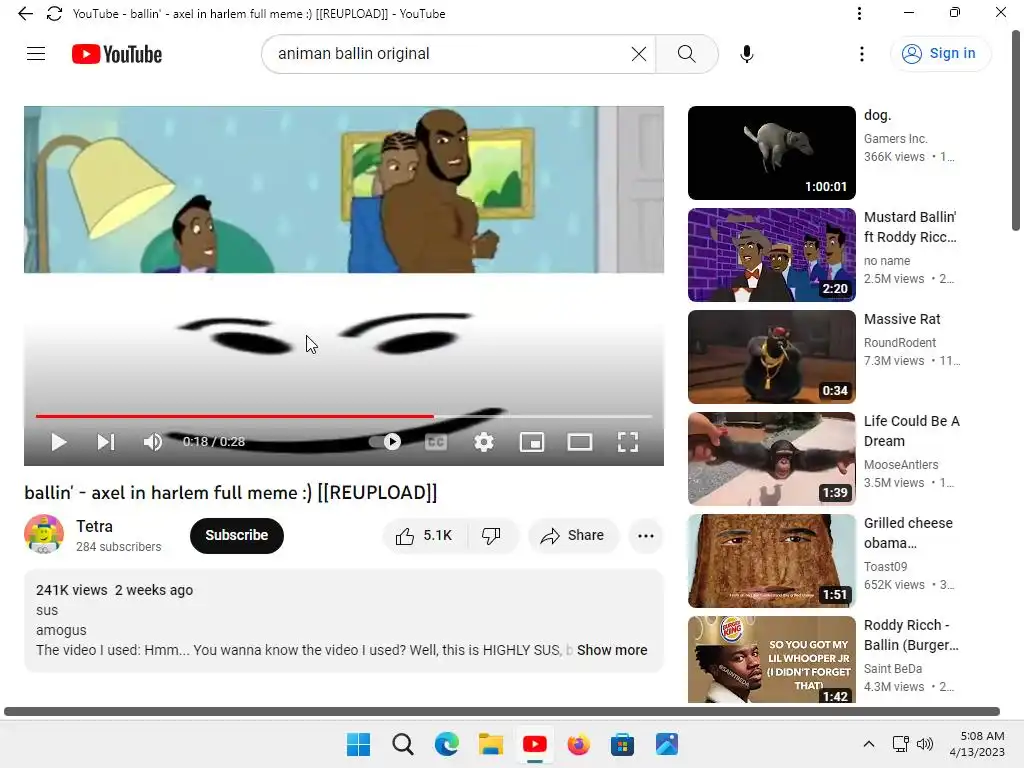Open the Photos app from taskbar
This screenshot has height=768, width=1024.
[667, 744]
